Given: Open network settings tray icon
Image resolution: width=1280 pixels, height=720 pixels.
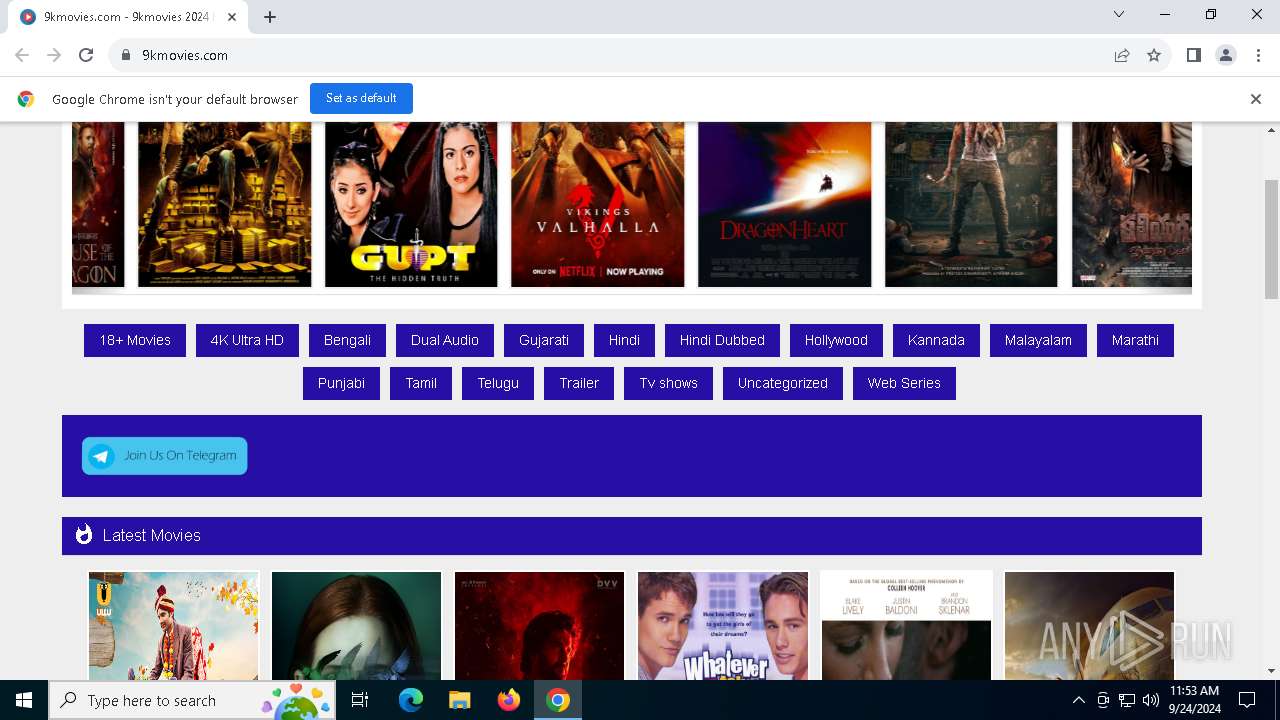Looking at the screenshot, I should coord(1127,700).
